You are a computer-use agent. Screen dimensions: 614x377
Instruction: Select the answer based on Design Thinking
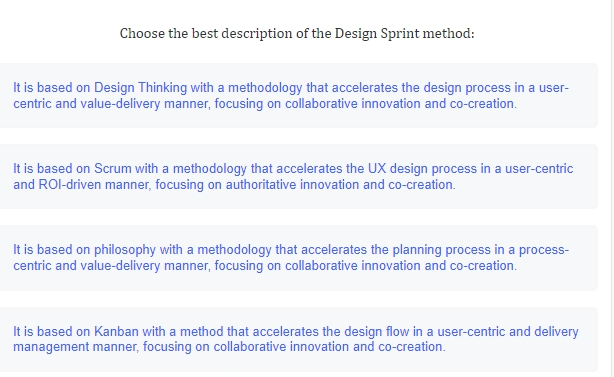[x=298, y=96]
